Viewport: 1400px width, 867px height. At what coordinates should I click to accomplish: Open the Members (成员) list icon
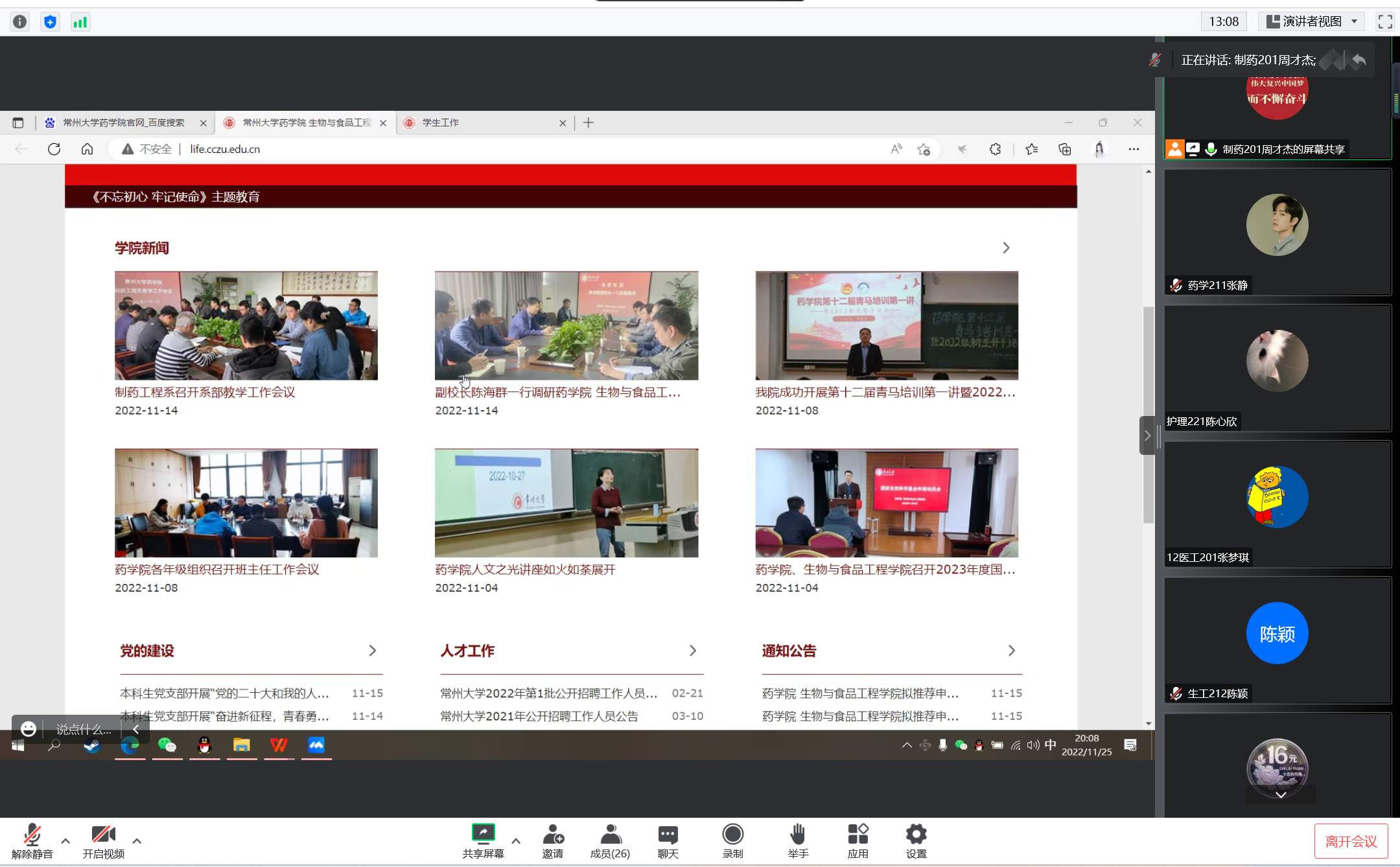click(610, 835)
